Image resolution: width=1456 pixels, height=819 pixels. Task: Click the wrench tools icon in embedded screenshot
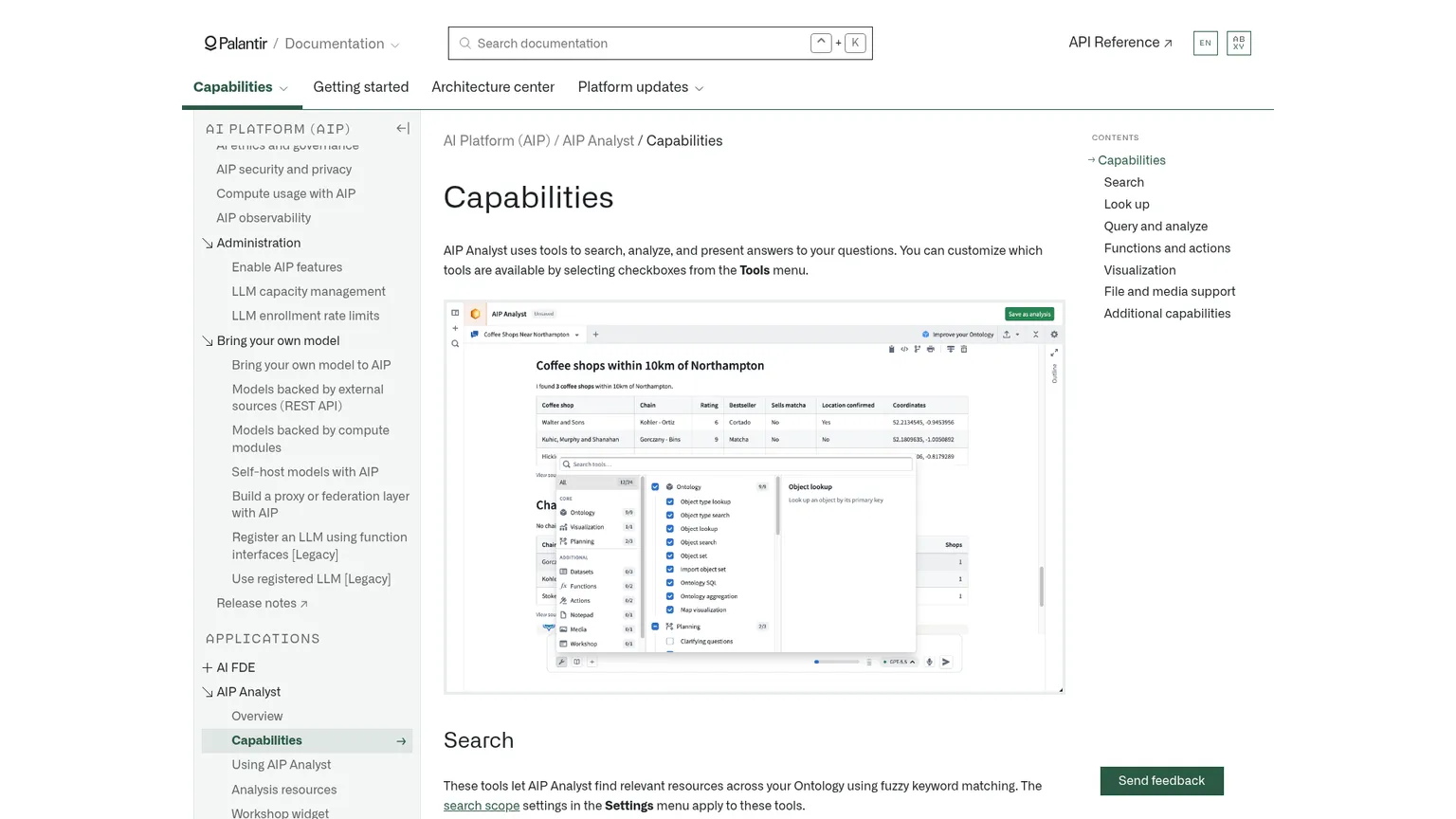click(x=561, y=662)
